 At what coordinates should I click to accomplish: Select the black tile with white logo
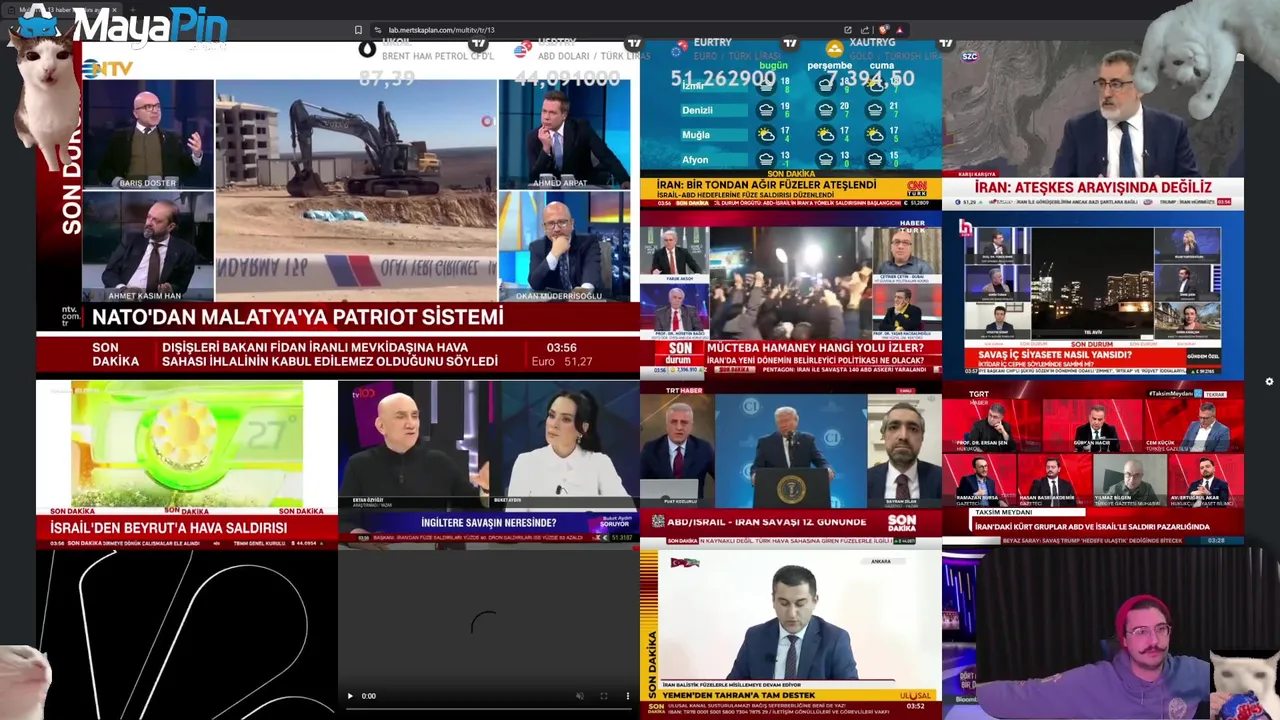(x=187, y=634)
